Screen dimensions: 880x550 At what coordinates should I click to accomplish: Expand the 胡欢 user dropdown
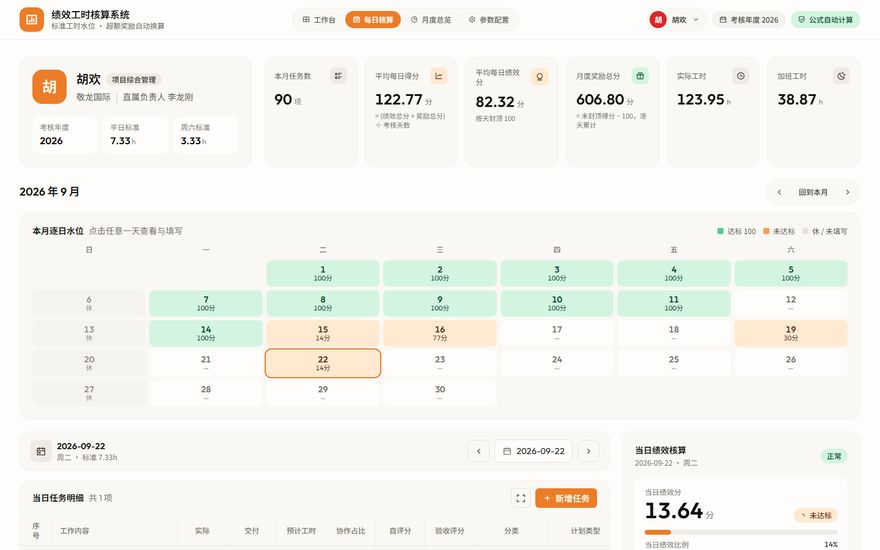(676, 20)
